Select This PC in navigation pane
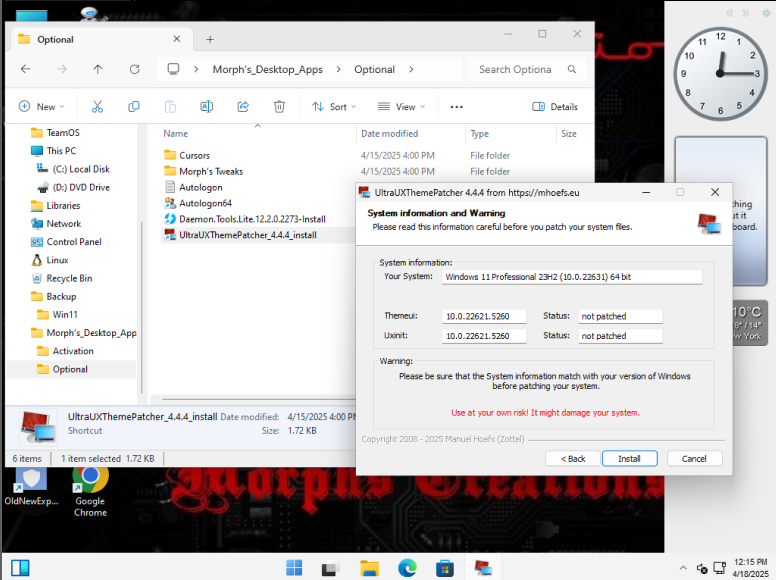776x580 pixels. click(61, 150)
